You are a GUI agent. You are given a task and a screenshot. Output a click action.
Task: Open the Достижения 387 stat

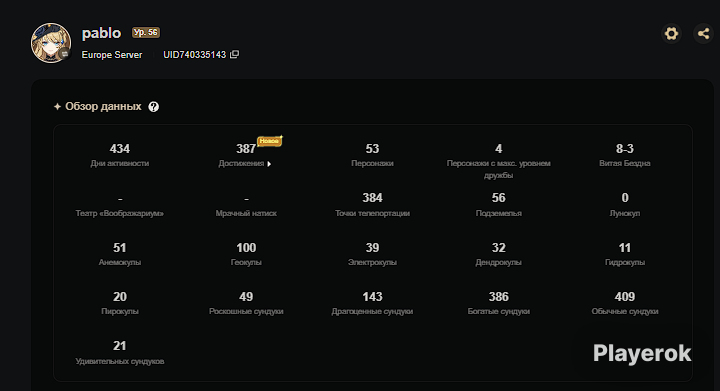click(x=246, y=155)
